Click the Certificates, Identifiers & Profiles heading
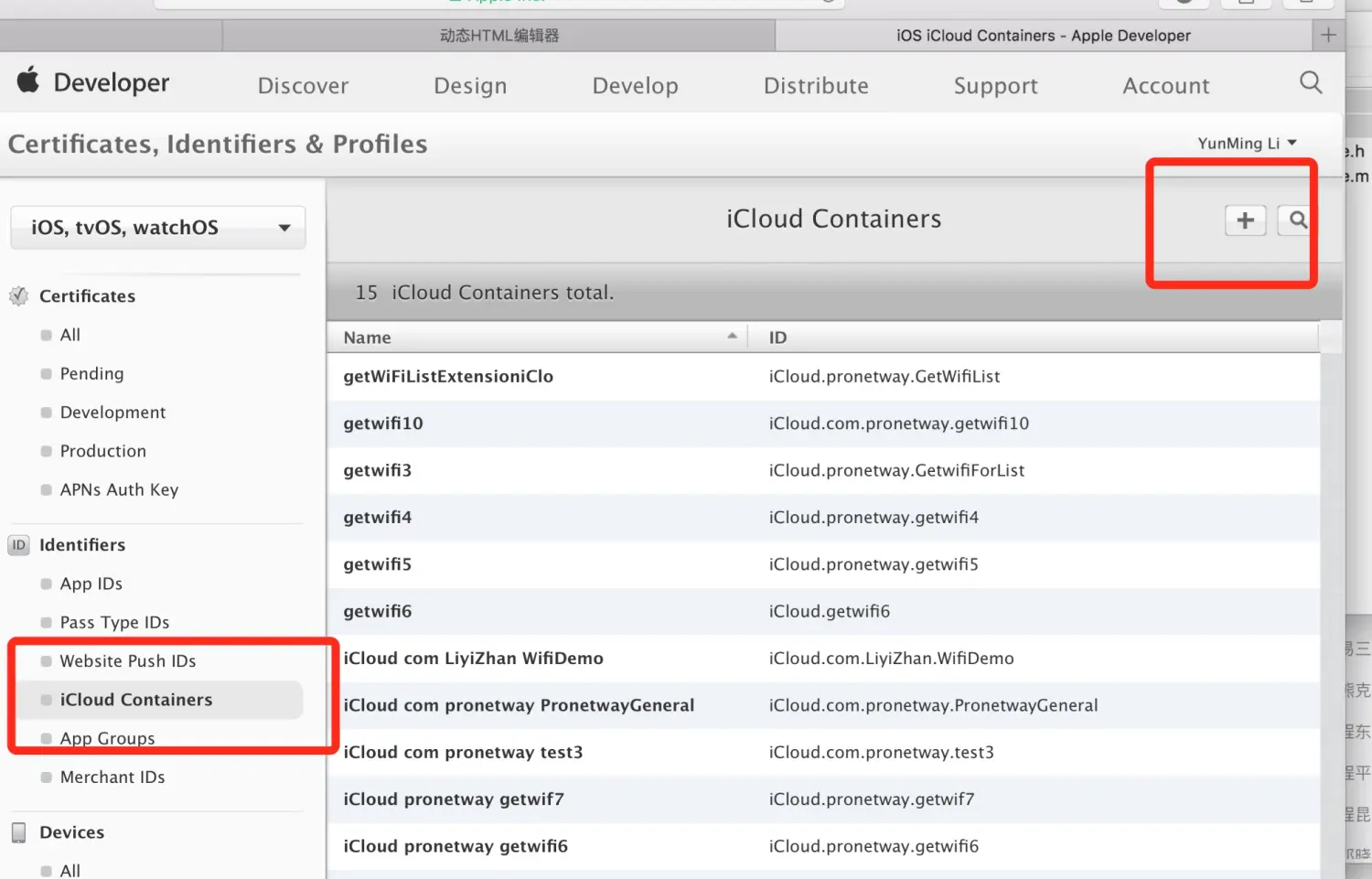The width and height of the screenshot is (1372, 879). tap(218, 145)
